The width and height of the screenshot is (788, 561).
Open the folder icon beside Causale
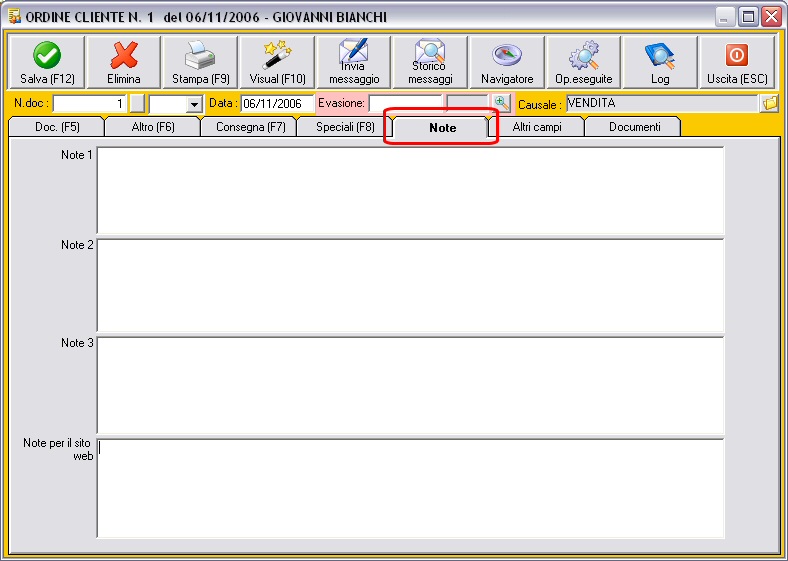pos(769,104)
